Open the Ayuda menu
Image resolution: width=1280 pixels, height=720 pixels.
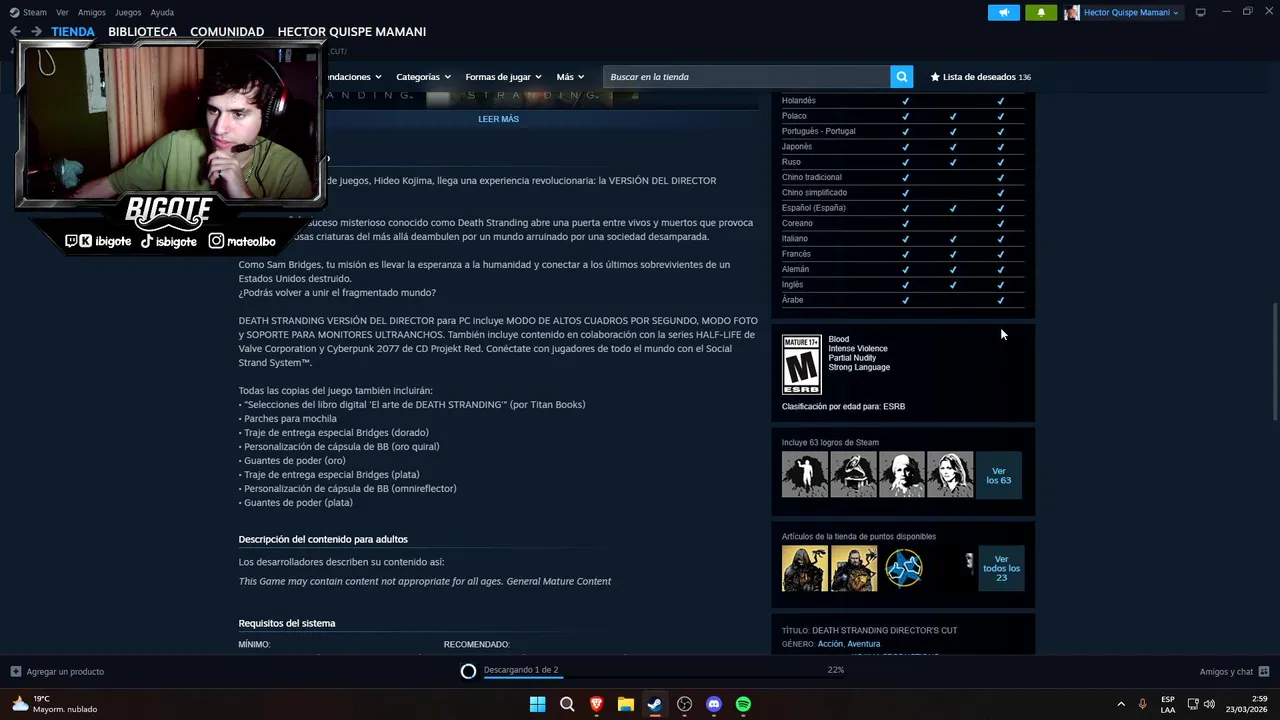(x=162, y=12)
